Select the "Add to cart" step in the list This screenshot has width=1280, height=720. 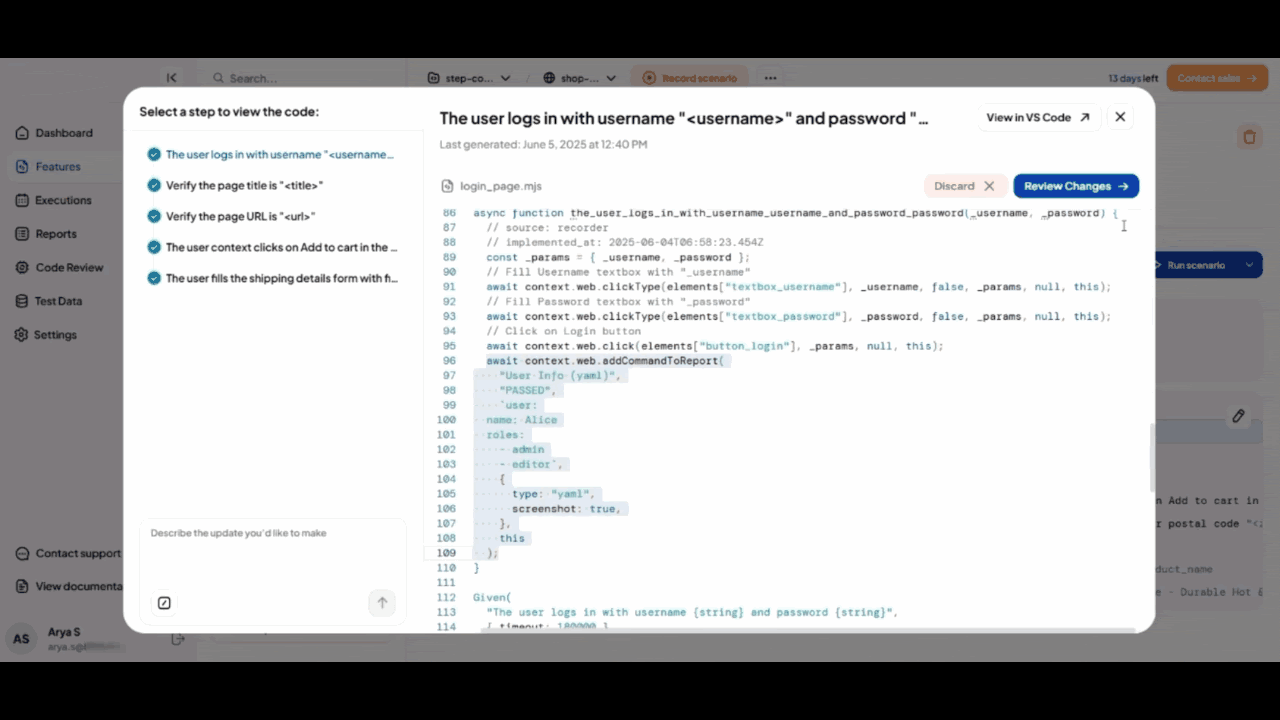pos(281,247)
